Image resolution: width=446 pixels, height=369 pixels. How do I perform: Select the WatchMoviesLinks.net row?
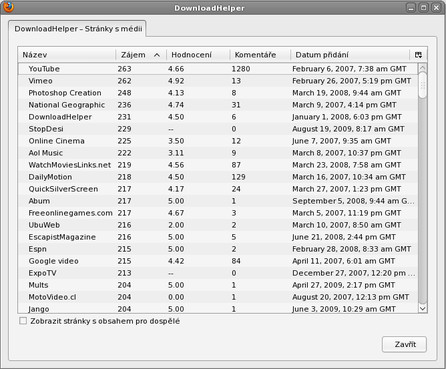point(218,165)
